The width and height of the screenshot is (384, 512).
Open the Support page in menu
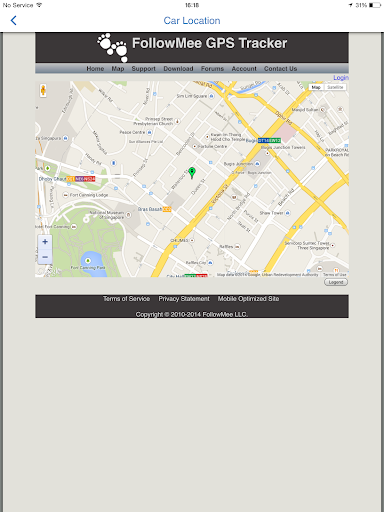143,69
